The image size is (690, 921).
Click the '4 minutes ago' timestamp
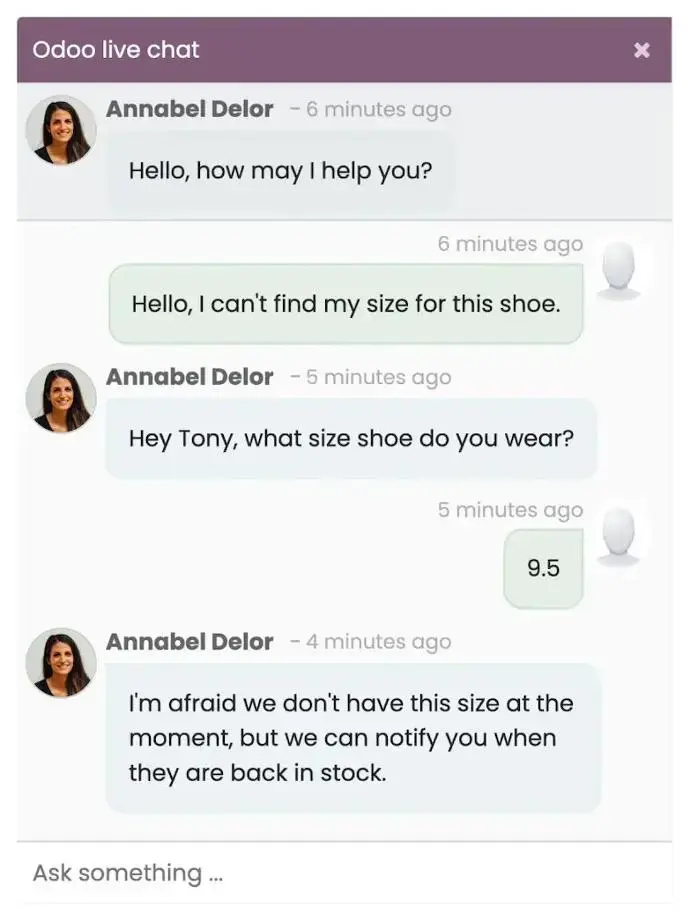[x=378, y=641]
